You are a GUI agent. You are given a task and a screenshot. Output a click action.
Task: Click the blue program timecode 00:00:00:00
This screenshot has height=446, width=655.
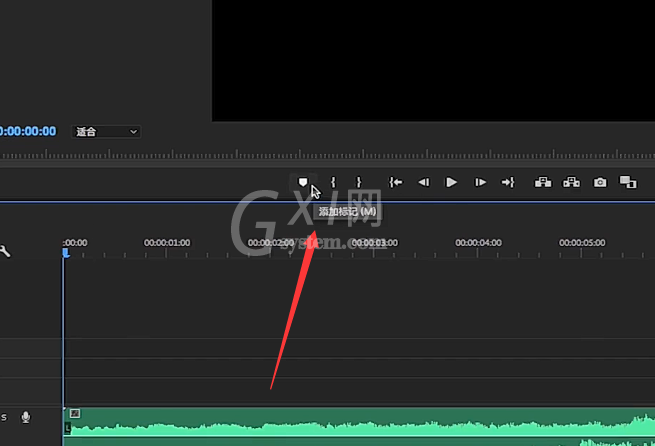[x=28, y=132]
